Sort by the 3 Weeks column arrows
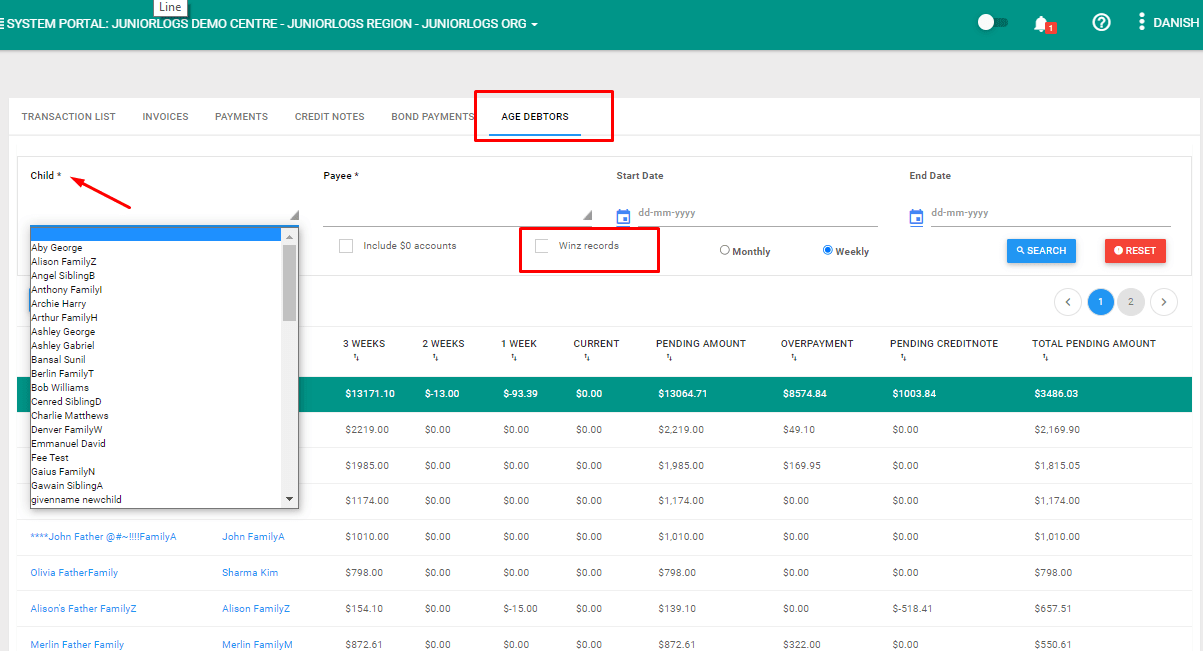1203x651 pixels. pos(356,357)
